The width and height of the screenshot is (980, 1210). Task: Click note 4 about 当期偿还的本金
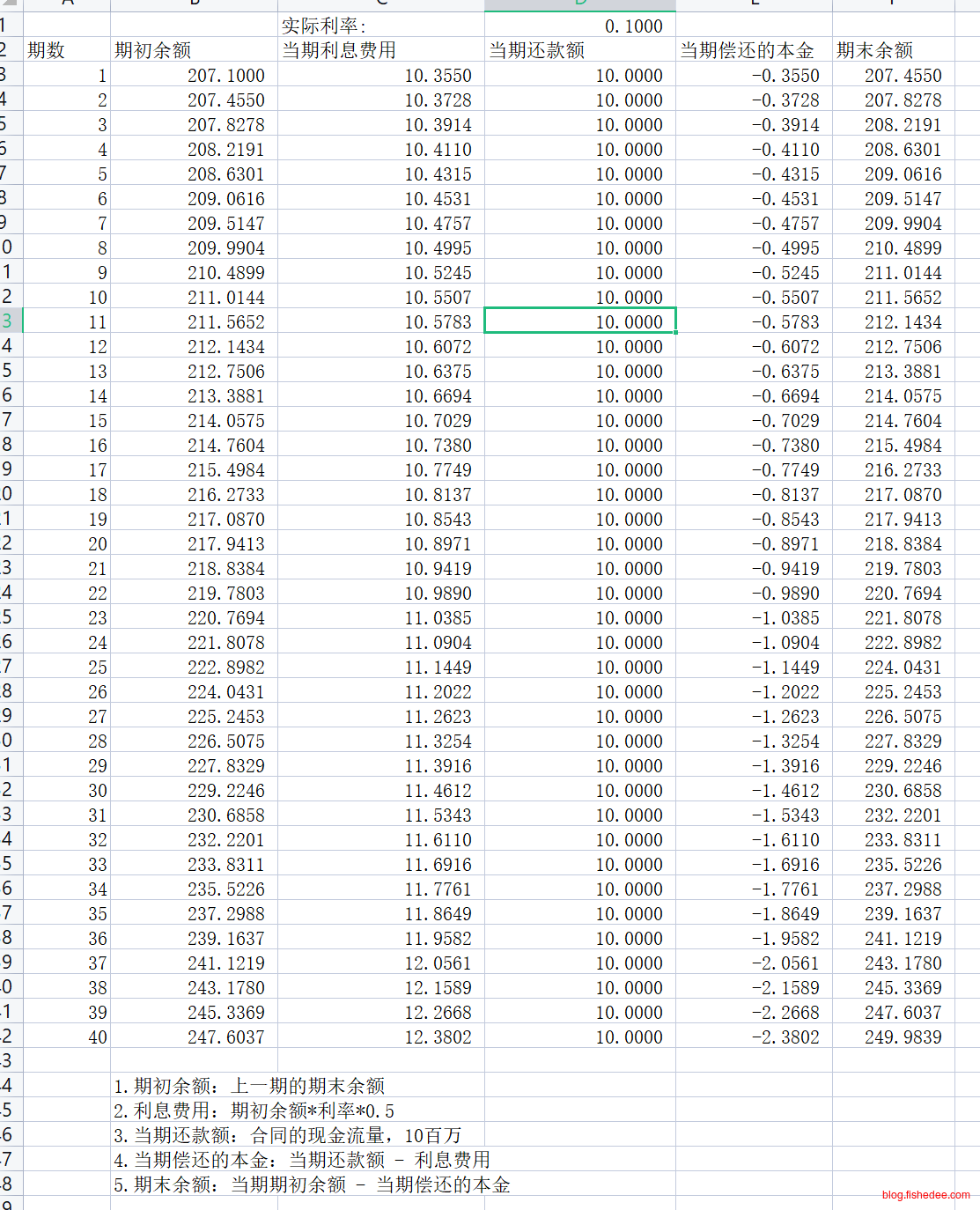[x=301, y=1160]
